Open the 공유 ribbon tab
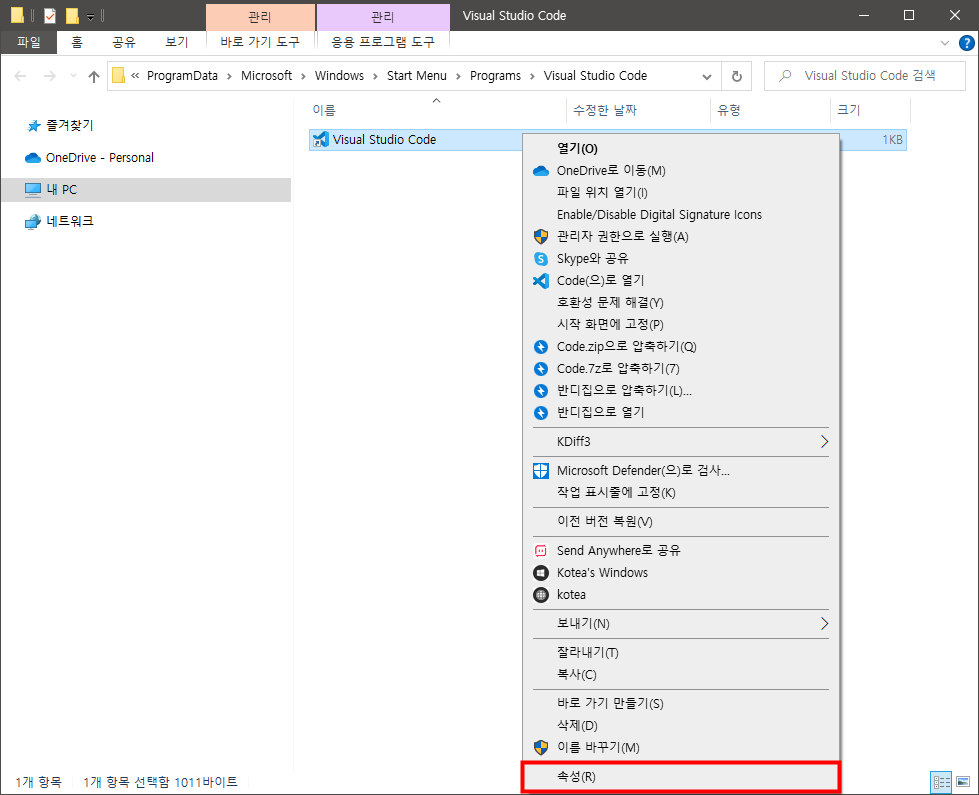The height and width of the screenshot is (795, 979). [124, 42]
